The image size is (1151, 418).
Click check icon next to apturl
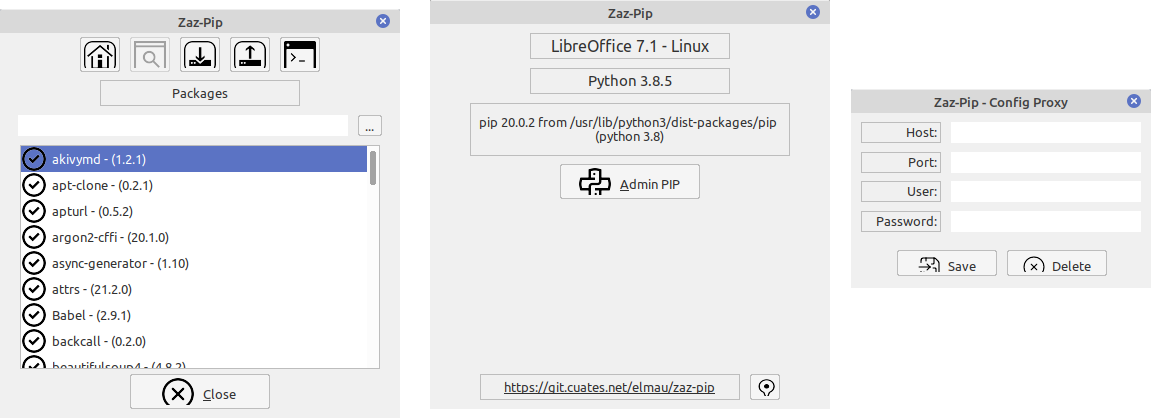(34, 211)
